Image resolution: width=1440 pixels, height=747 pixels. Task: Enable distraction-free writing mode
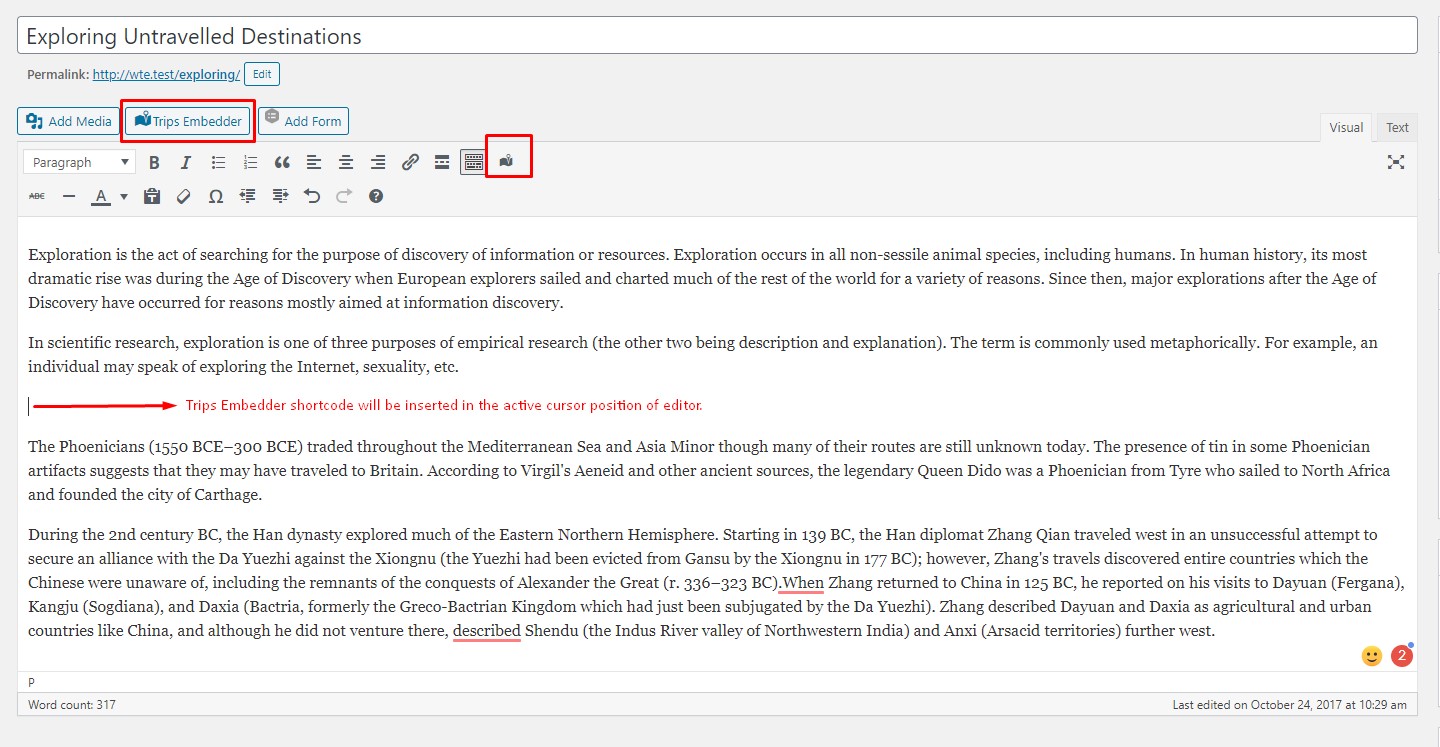1396,162
